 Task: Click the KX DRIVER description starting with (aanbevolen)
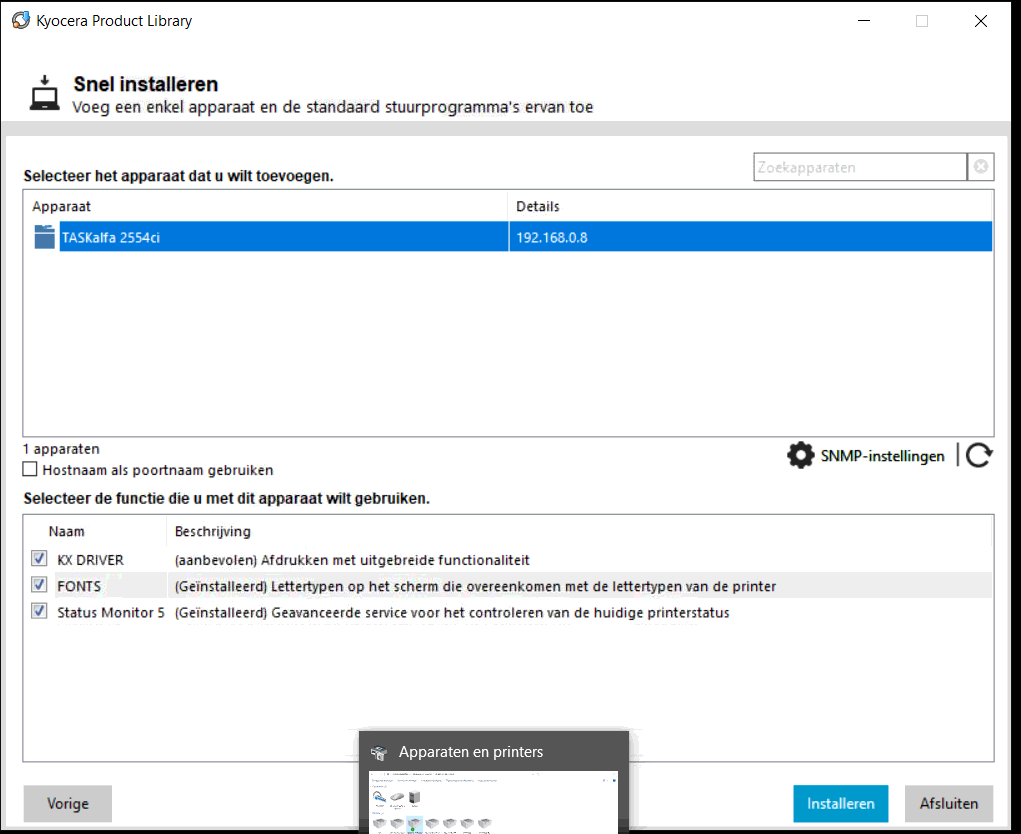(352, 560)
